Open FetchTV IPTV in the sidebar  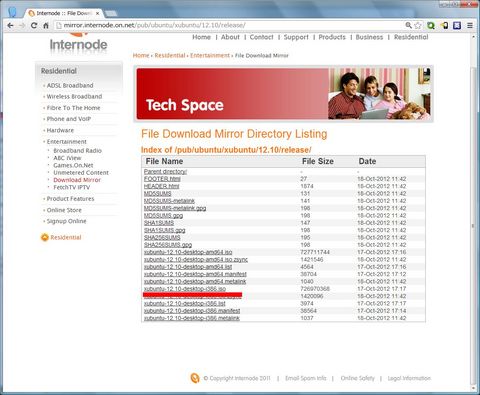pos(72,187)
